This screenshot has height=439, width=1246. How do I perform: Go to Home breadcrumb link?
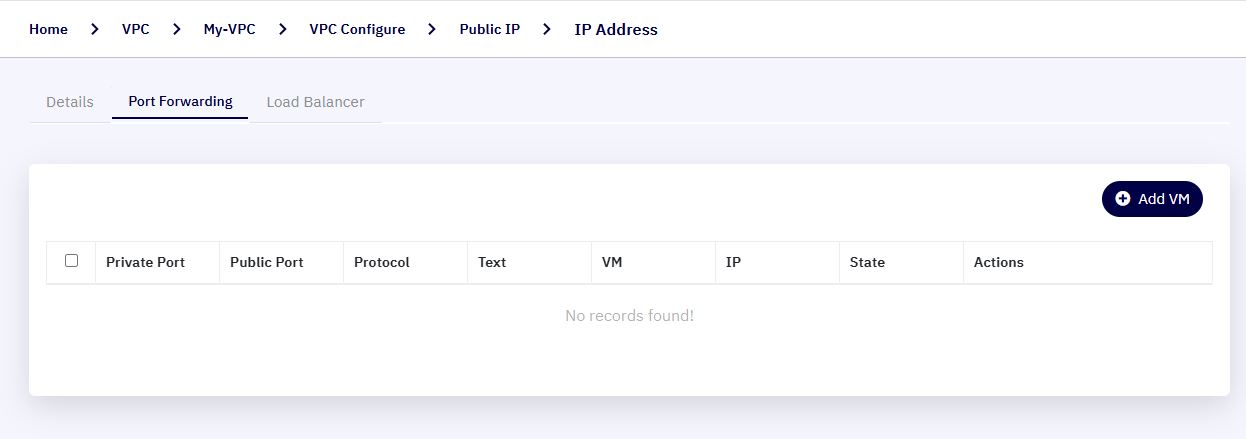pos(48,29)
